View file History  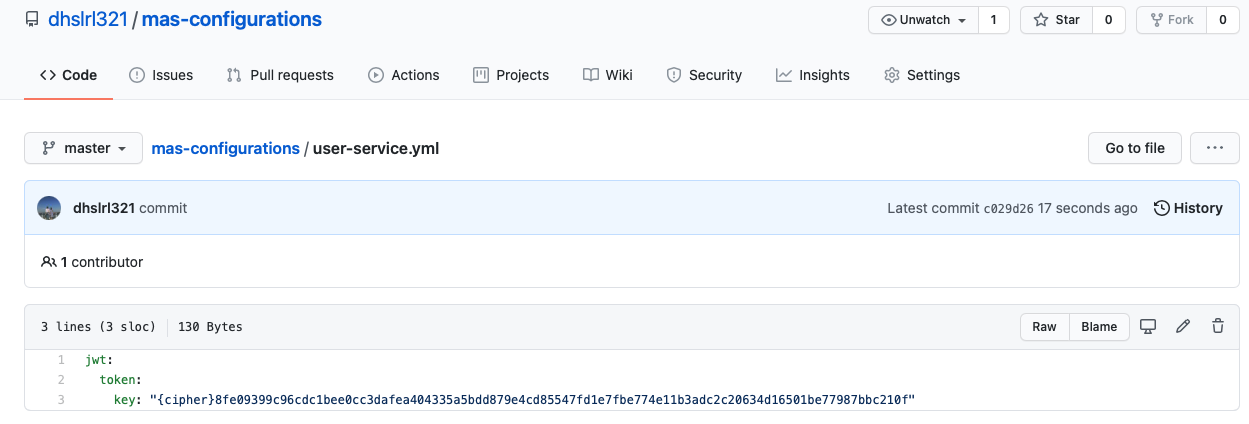(1188, 208)
